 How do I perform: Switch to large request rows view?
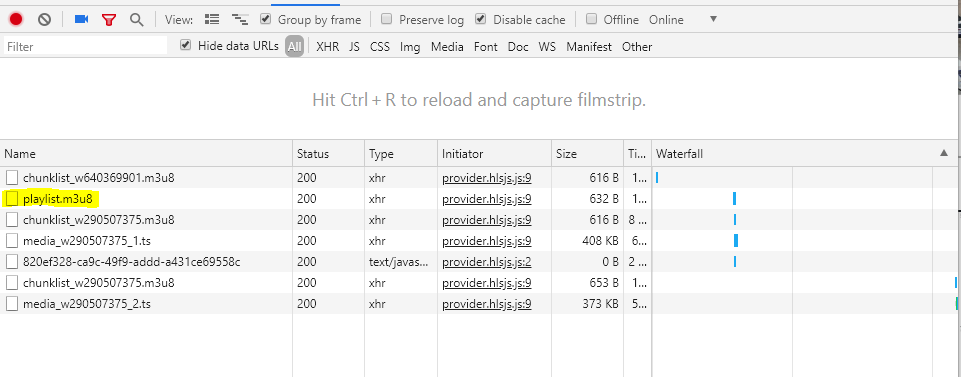point(212,20)
